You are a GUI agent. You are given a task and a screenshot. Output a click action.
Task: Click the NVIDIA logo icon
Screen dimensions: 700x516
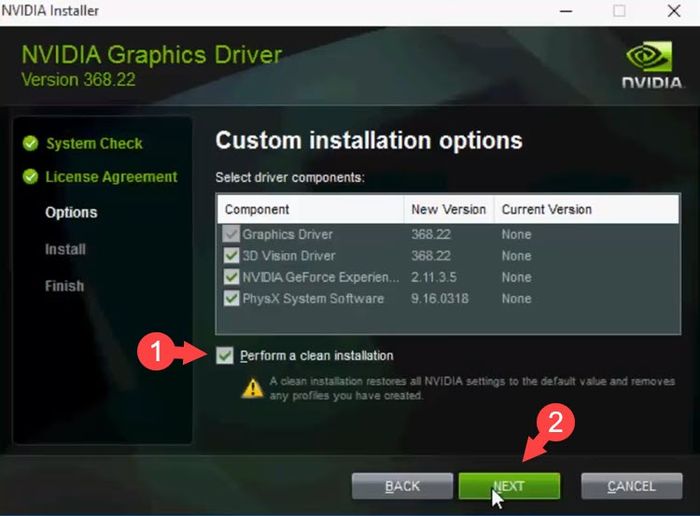point(652,65)
